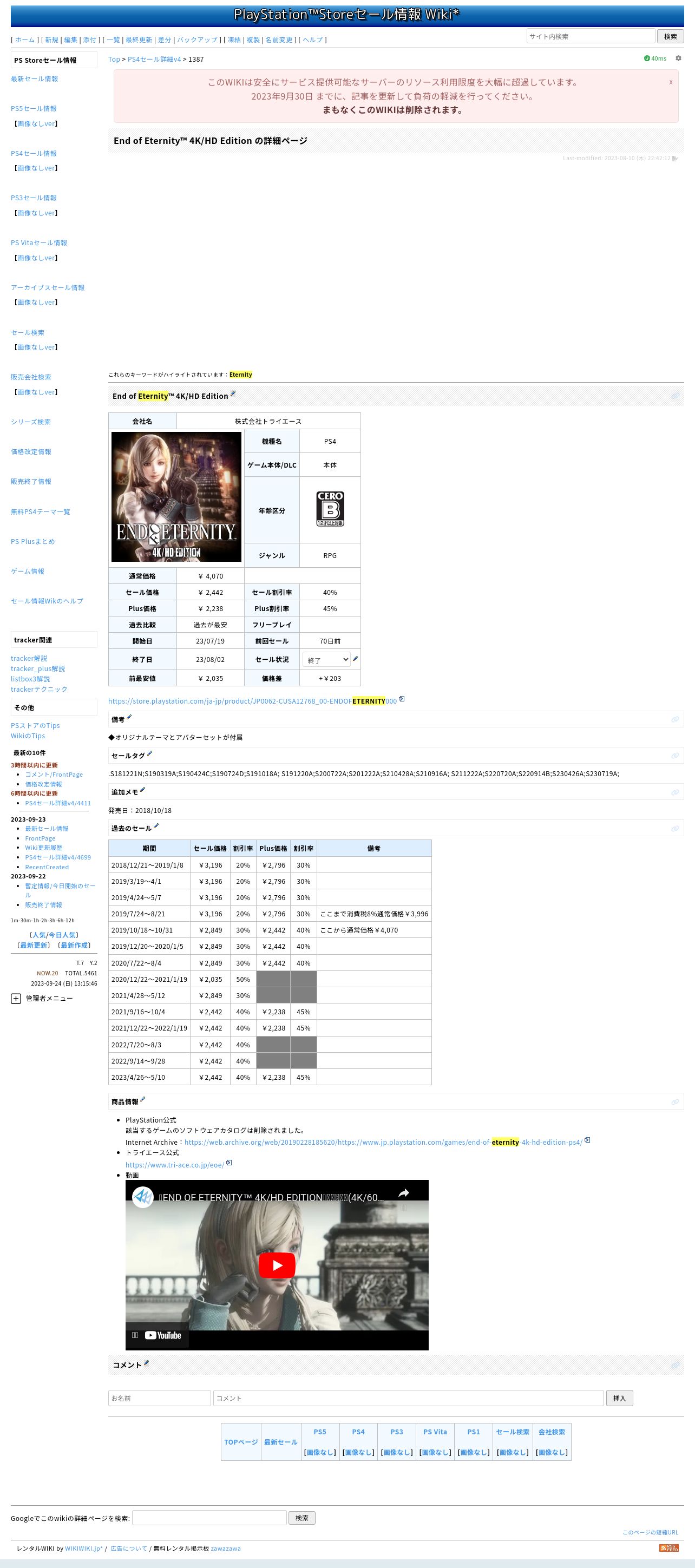Click the YouTube logo on the video

163,1335
